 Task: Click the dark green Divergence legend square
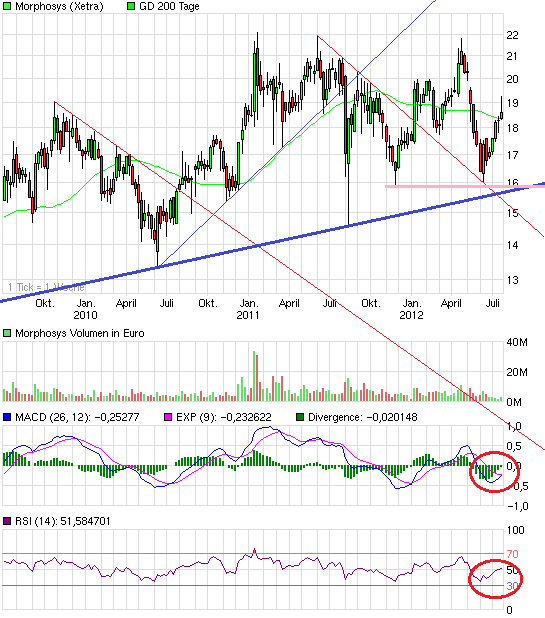300,417
